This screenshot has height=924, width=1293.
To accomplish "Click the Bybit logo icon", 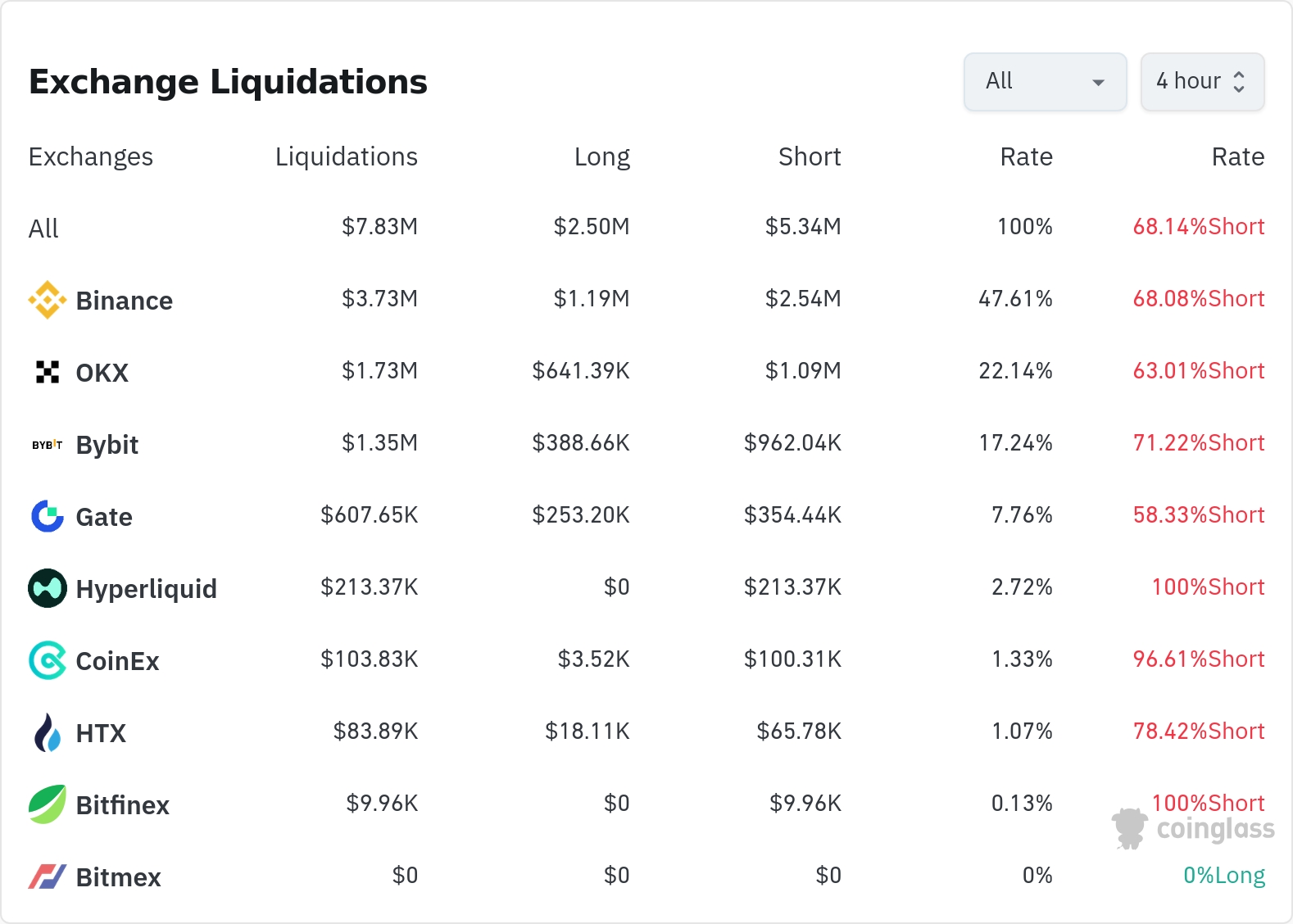I will click(x=48, y=445).
